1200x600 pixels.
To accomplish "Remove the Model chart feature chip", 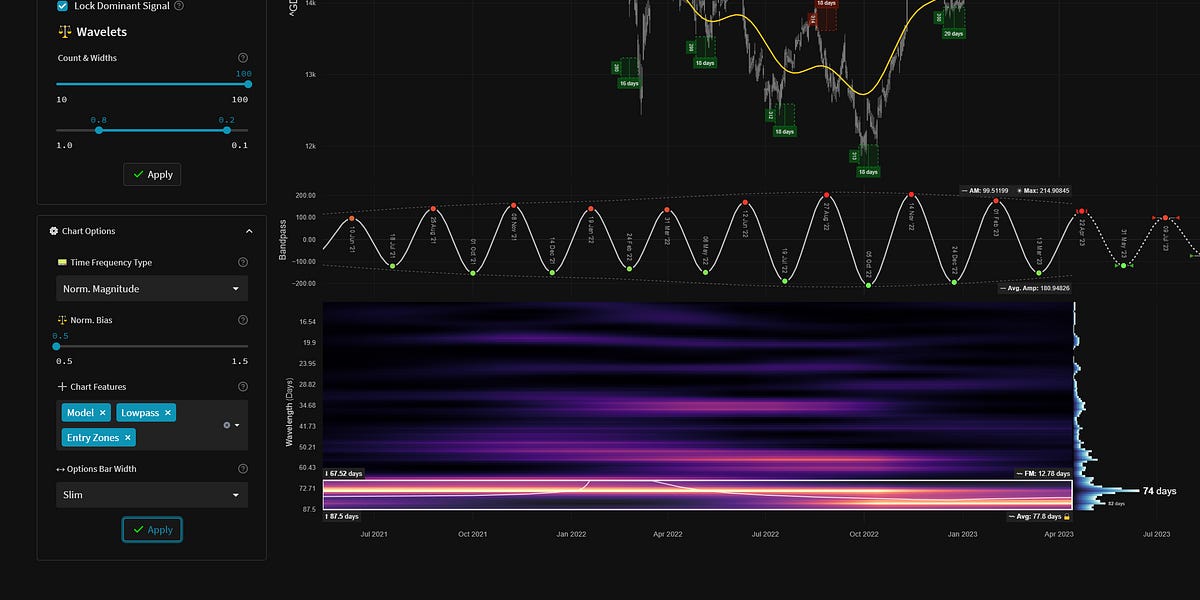I will point(102,412).
